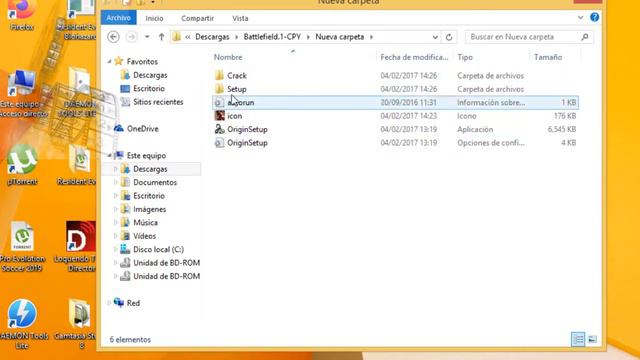The height and width of the screenshot is (360, 640).
Task: Sort by the Nombre column
Action: pyautogui.click(x=228, y=57)
